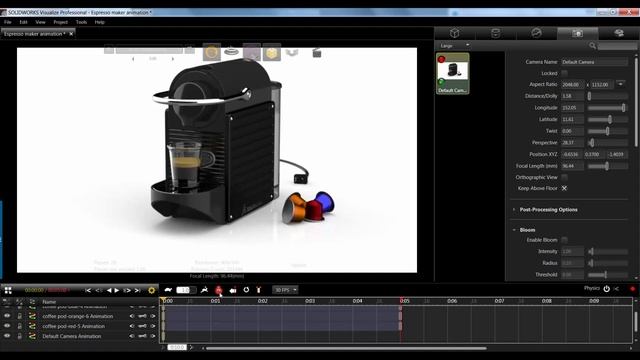
Task: Adjust the Focal Length slider
Action: [607, 166]
